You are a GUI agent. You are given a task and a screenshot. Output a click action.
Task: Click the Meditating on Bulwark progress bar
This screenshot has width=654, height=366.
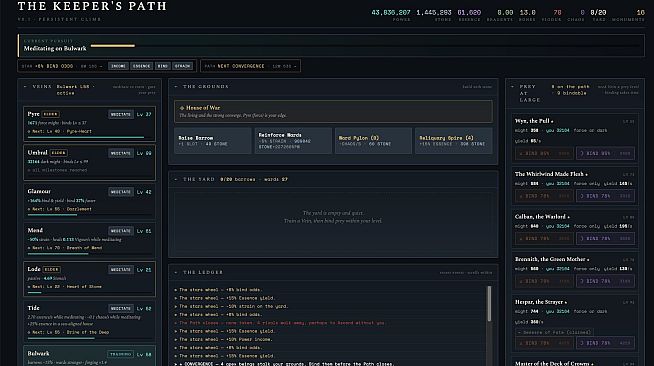pyautogui.click(x=365, y=45)
